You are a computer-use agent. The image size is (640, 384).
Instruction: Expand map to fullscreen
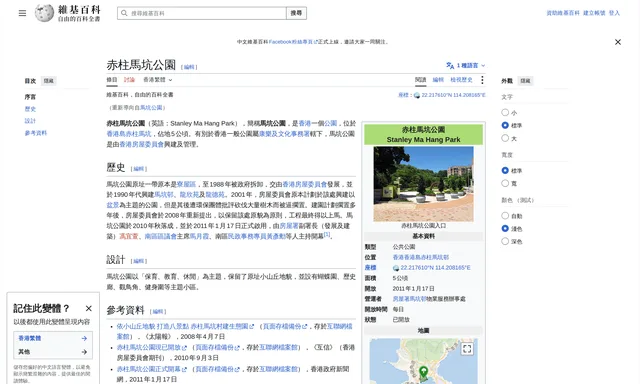point(467,349)
